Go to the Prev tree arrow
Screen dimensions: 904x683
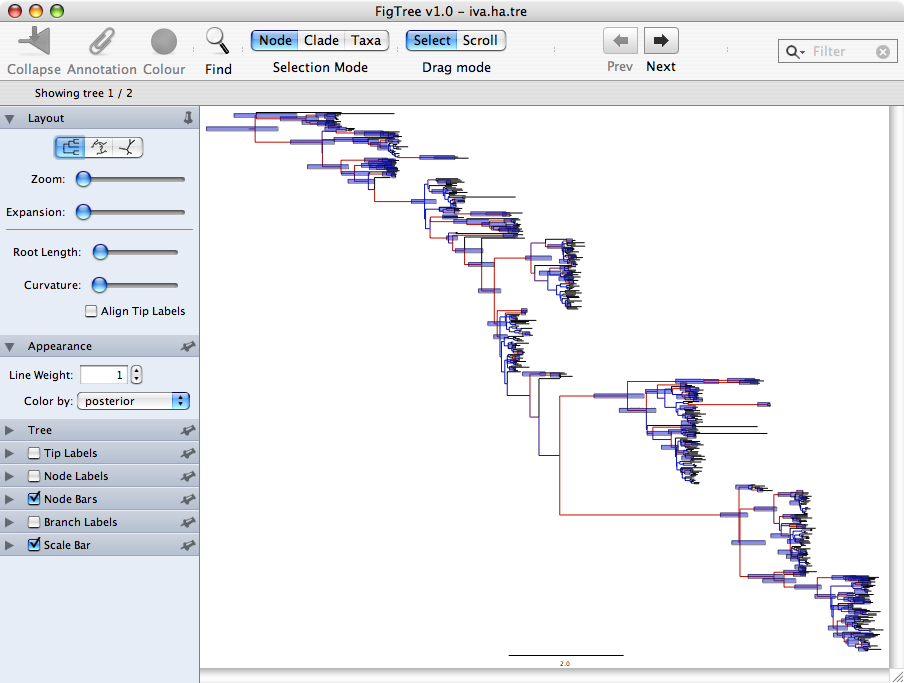pos(620,41)
